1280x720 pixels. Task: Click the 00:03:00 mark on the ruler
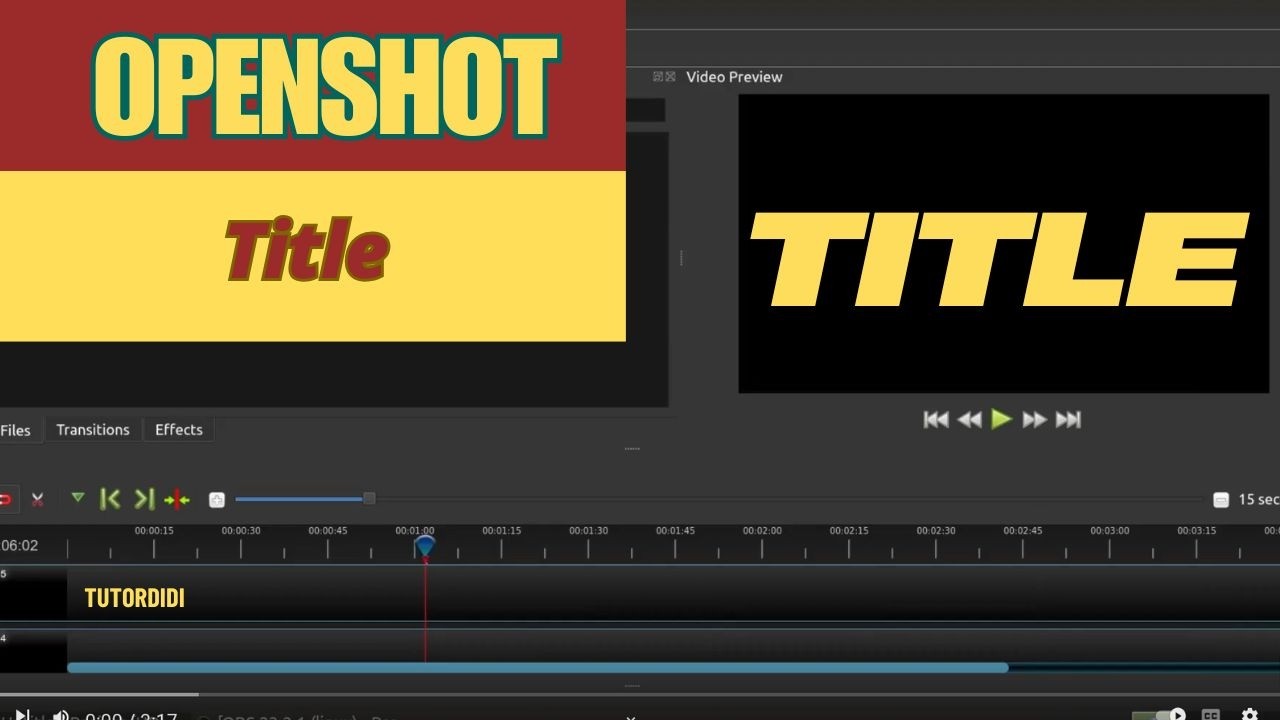tap(1110, 531)
